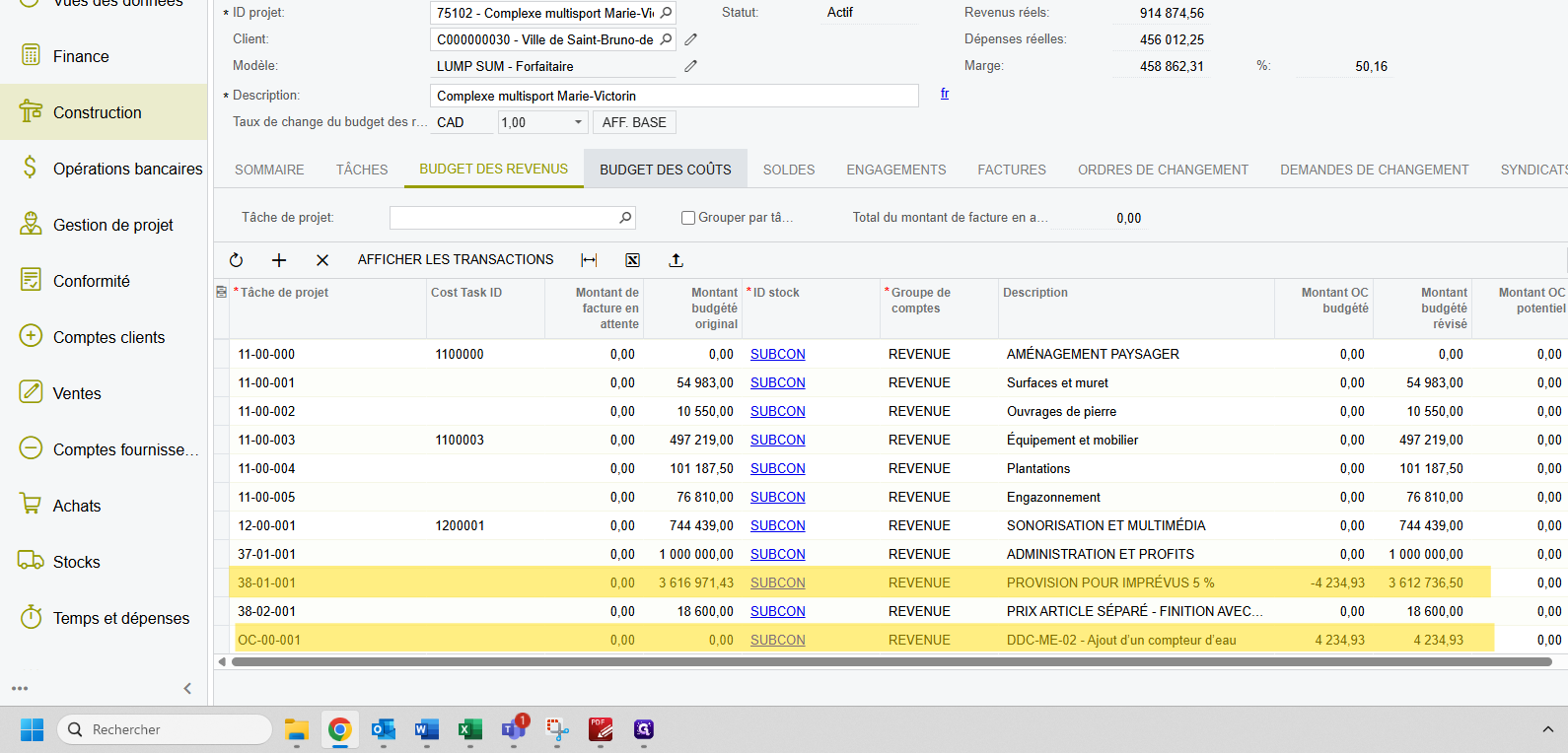Click the horizontal scrollbar under the grid
1568x753 pixels.
pos(888,662)
